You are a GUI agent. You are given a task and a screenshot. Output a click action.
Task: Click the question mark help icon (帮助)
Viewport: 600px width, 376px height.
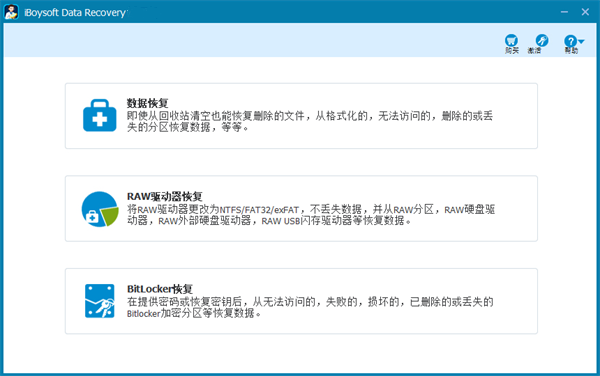(x=570, y=41)
